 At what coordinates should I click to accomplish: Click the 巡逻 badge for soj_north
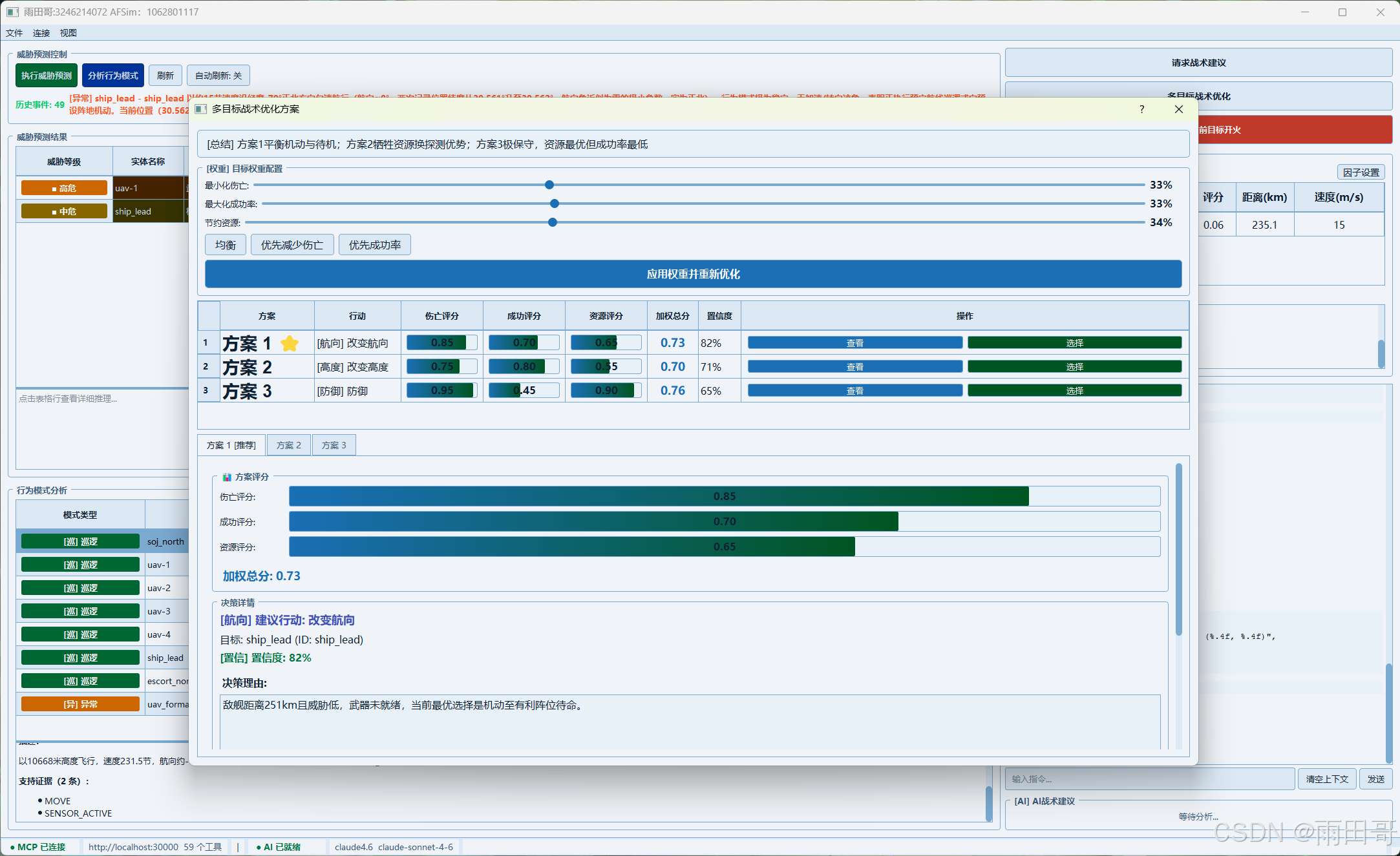80,541
